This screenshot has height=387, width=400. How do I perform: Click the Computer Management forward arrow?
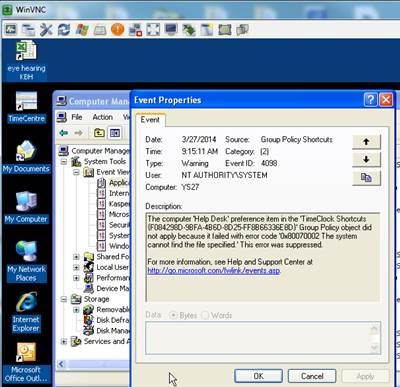[78, 133]
